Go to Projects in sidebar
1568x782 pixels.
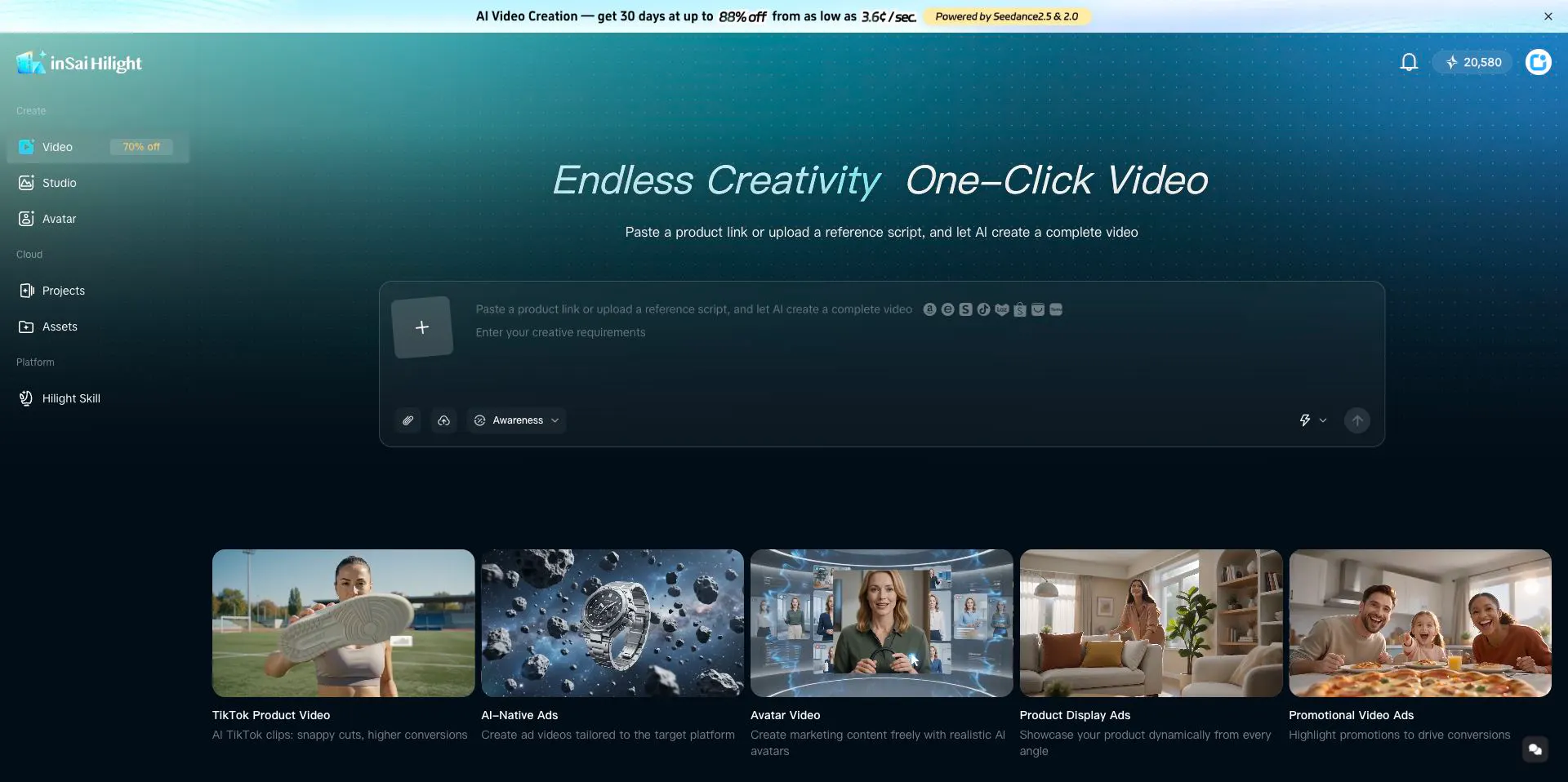click(98, 291)
